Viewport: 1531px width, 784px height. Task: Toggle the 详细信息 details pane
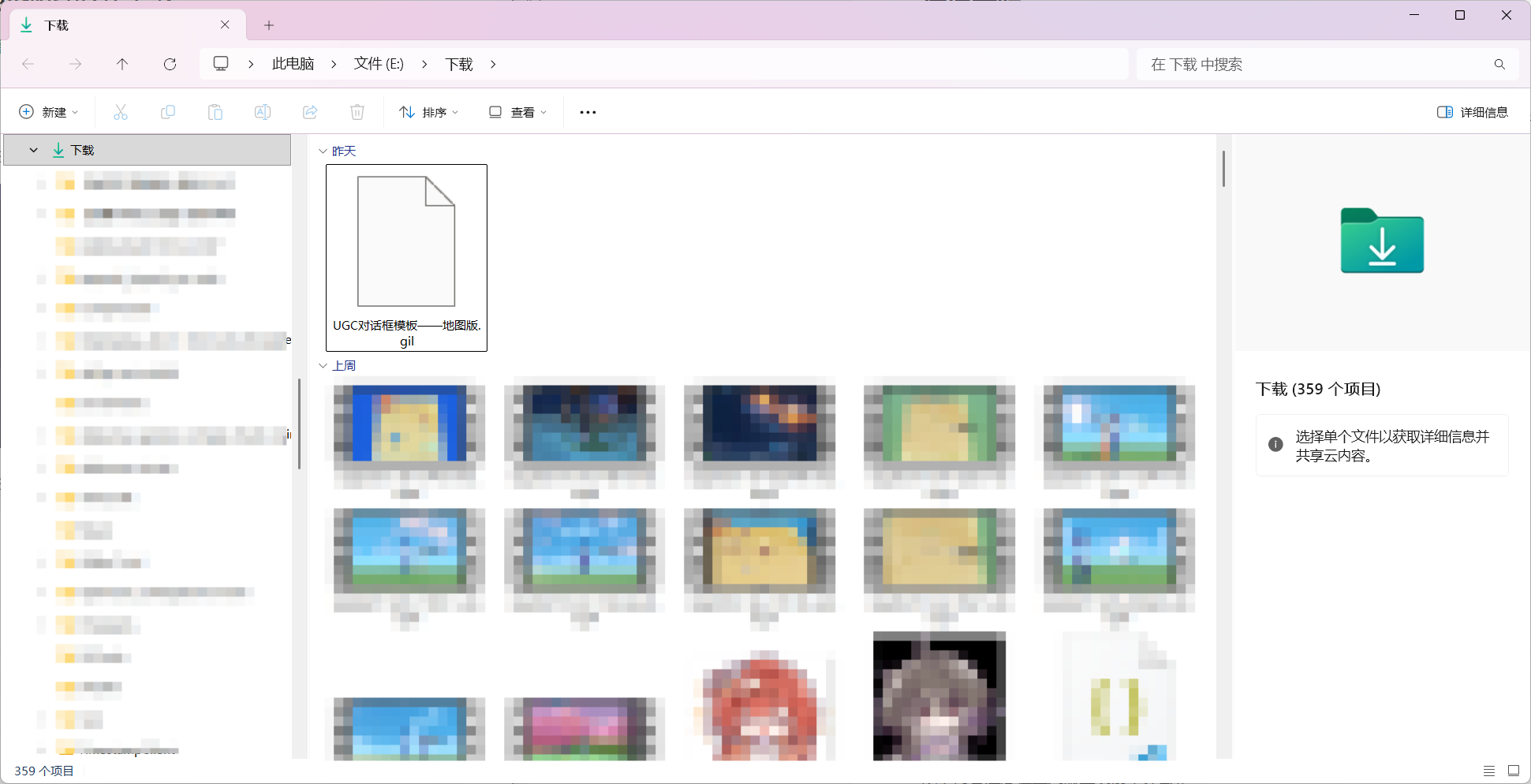point(1472,112)
